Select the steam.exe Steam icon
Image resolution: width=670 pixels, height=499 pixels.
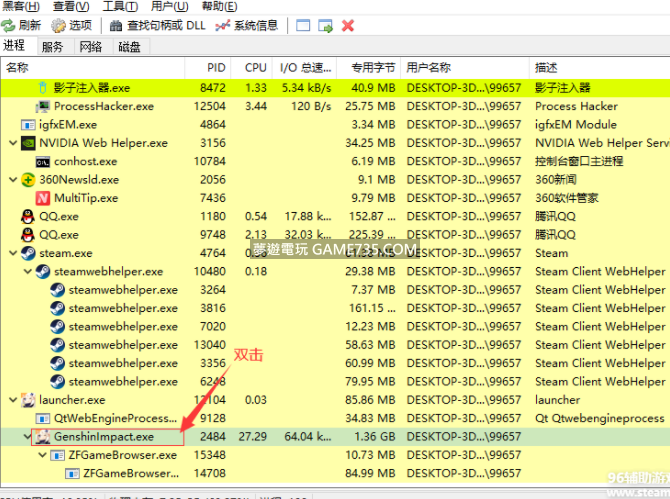click(x=28, y=253)
